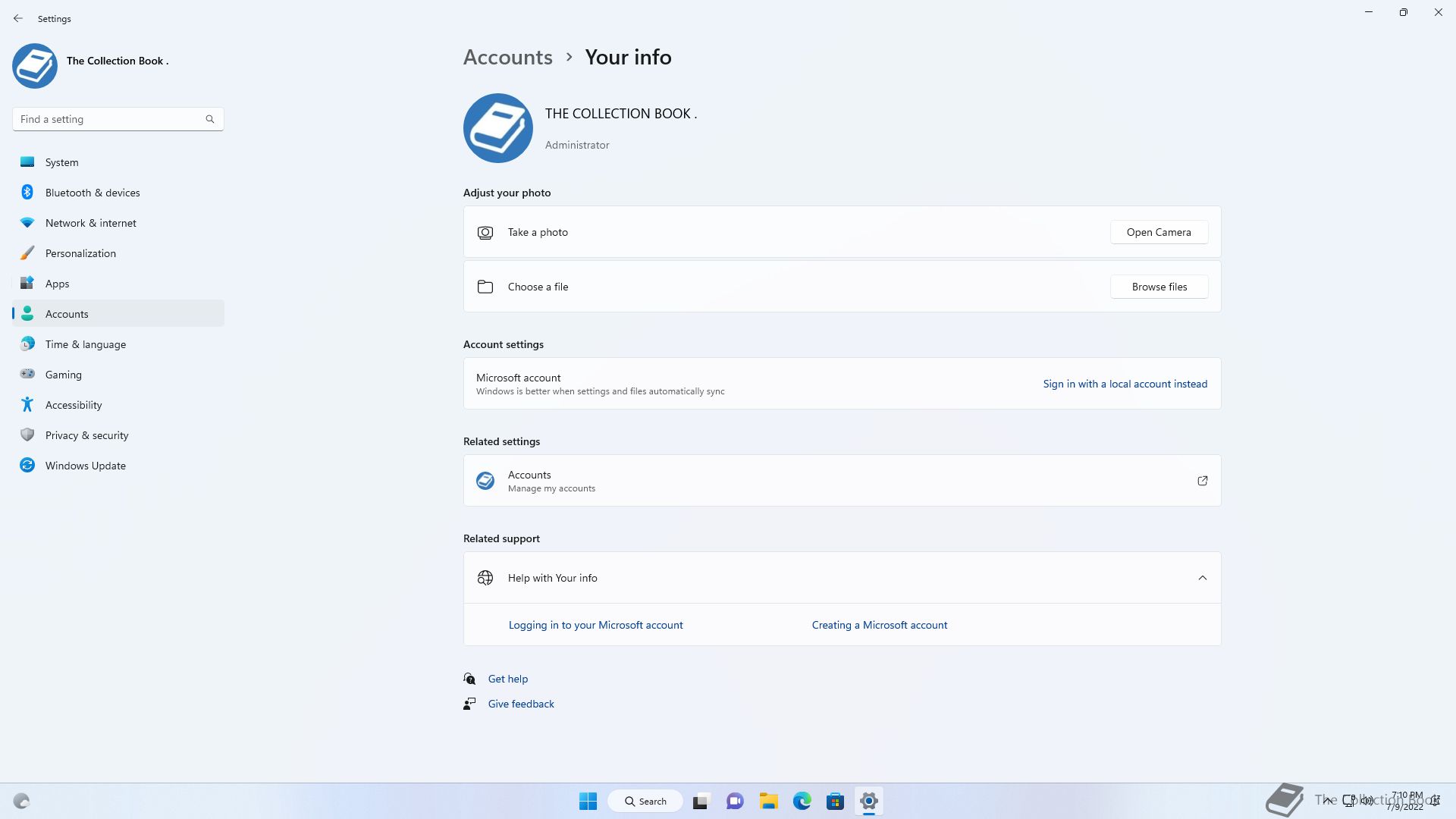
Task: Select the Time & language clock icon
Action: click(x=27, y=344)
